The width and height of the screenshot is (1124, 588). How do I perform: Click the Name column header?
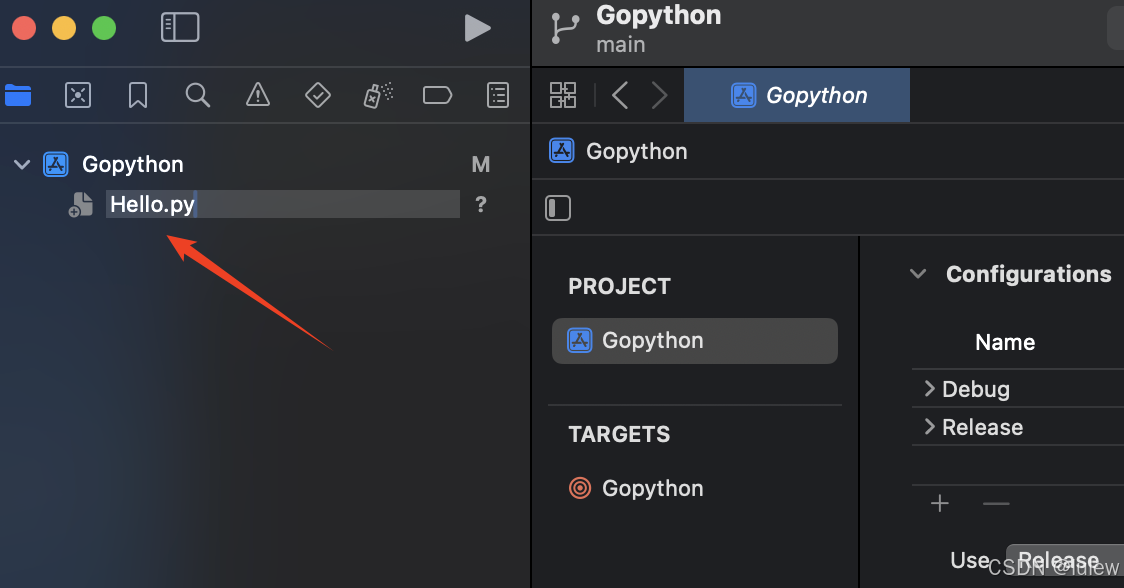(x=1005, y=342)
